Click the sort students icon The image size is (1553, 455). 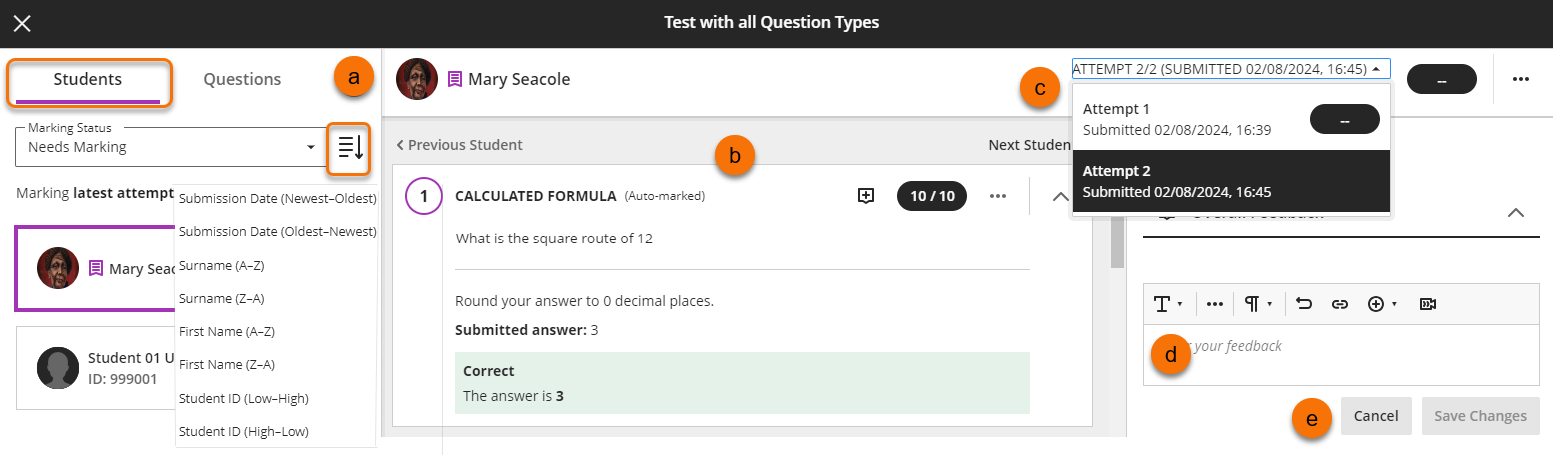pyautogui.click(x=350, y=147)
